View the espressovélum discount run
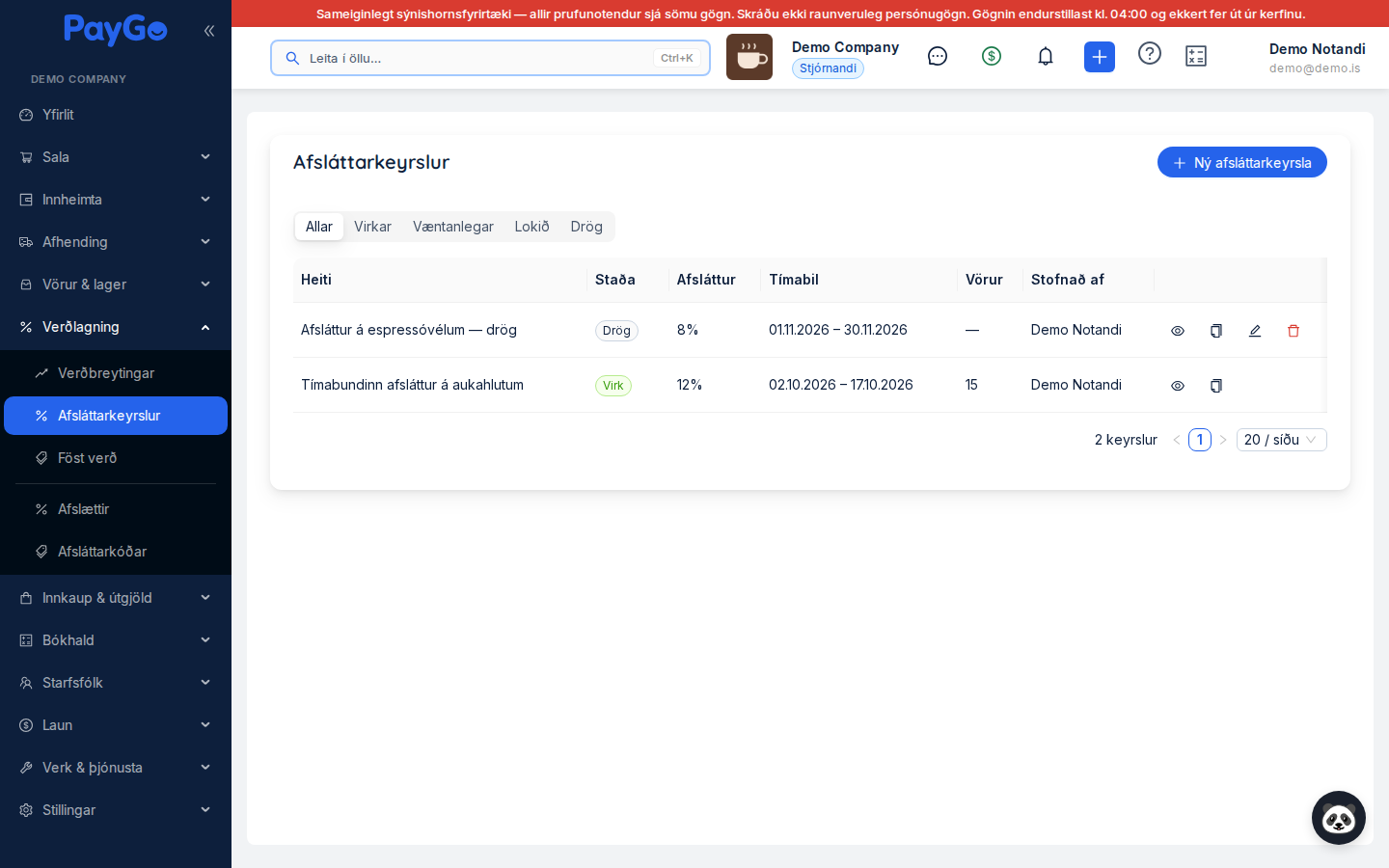 coord(1178,331)
